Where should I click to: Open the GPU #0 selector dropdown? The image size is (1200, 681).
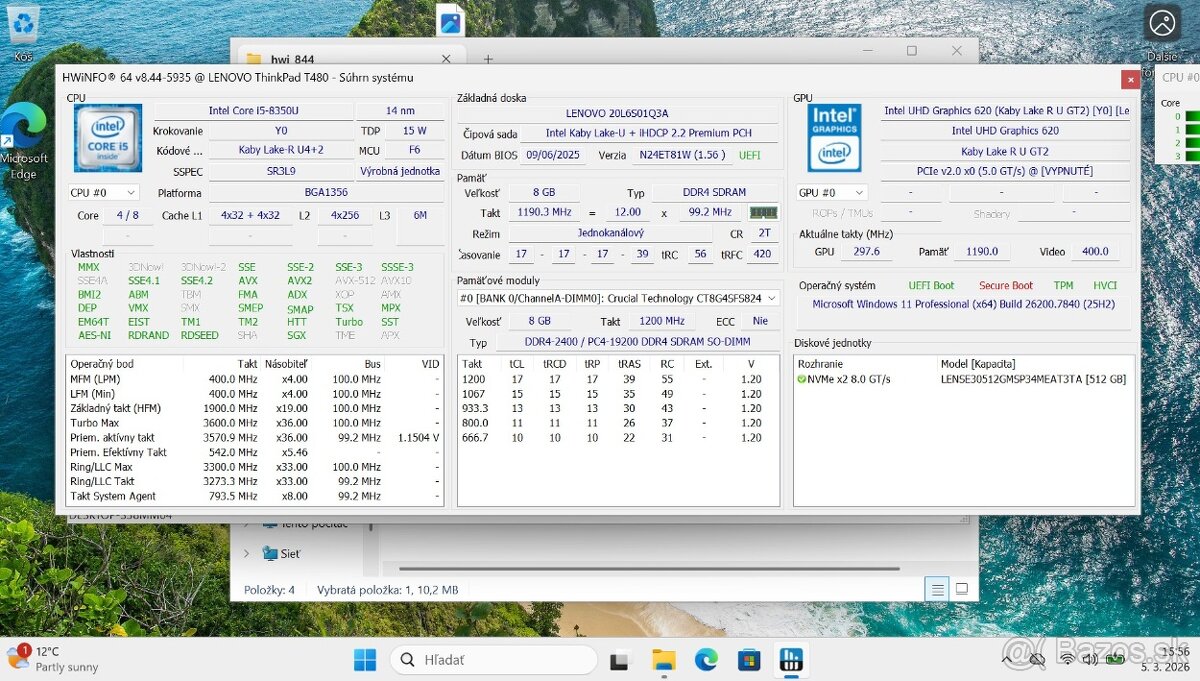pos(831,192)
